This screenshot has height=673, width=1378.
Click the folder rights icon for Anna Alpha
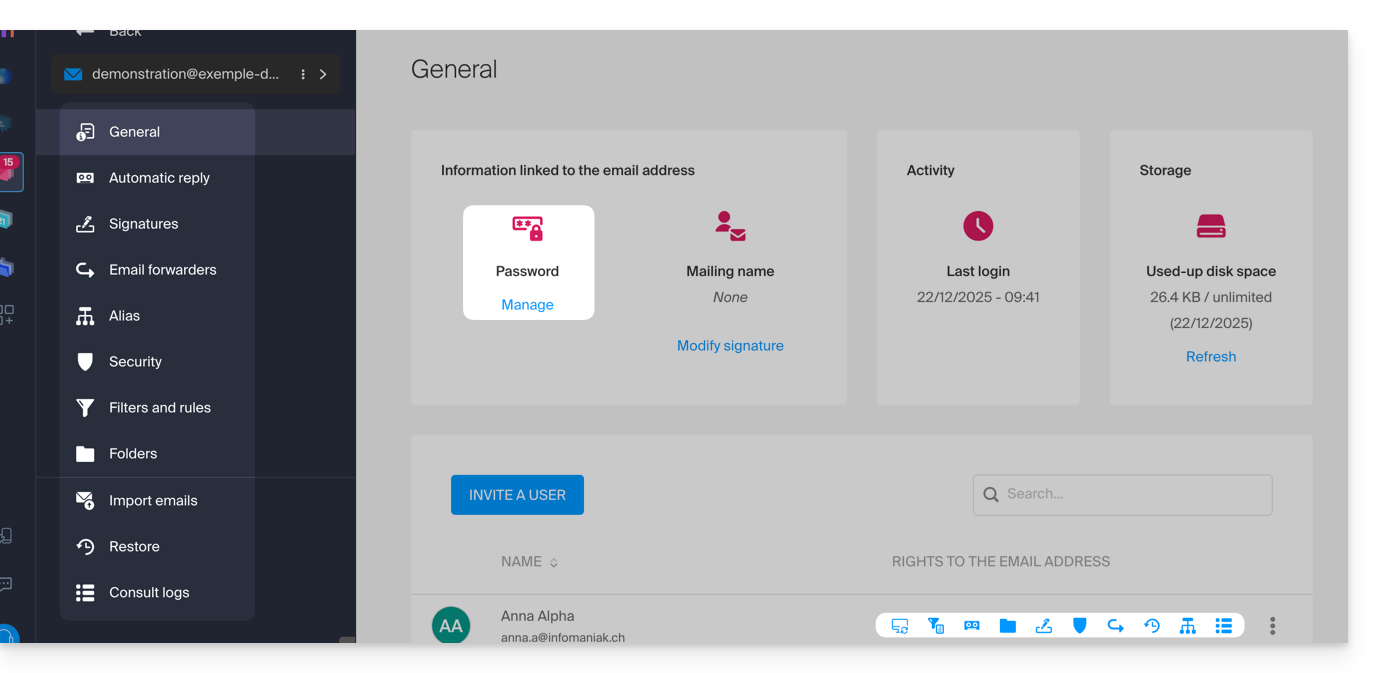[1008, 626]
